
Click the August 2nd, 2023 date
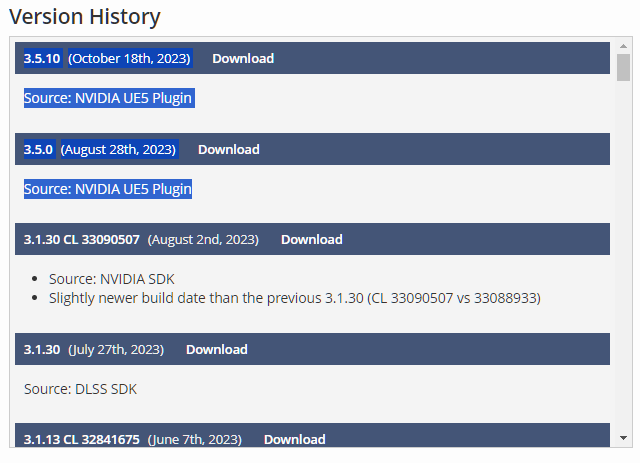click(x=203, y=239)
